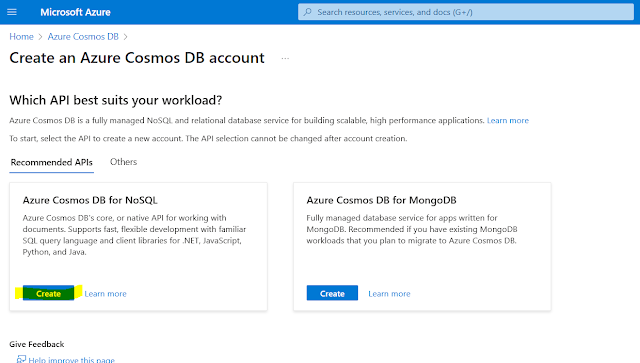Open Learn more for the NoSQL API
Image resolution: width=640 pixels, height=363 pixels.
pos(105,294)
